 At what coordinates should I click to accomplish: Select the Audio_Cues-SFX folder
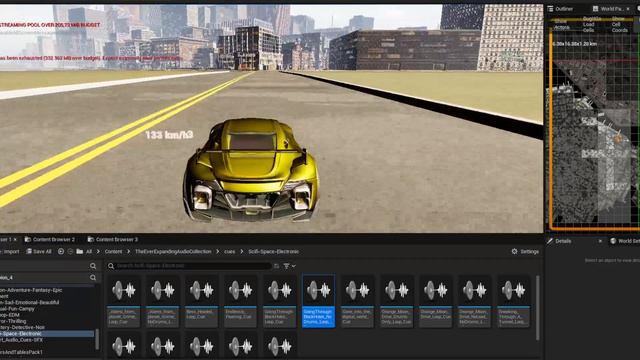[x=22, y=340]
